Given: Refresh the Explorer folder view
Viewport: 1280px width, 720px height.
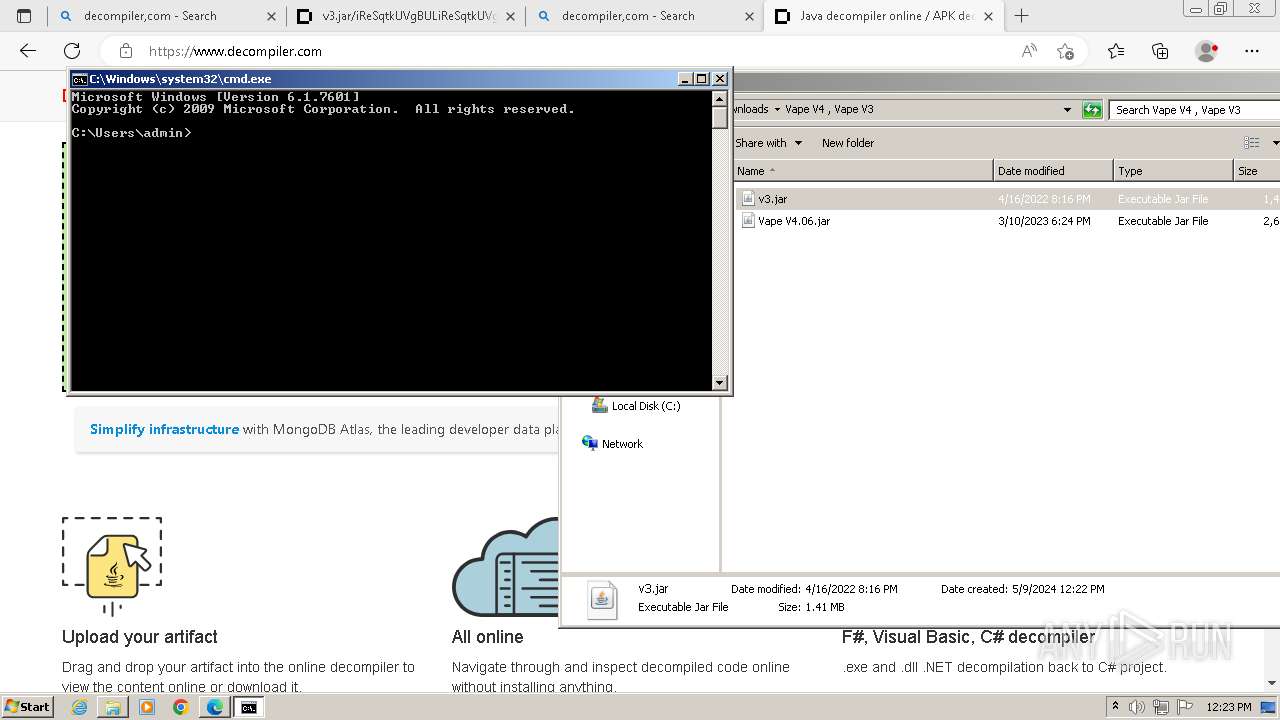Looking at the screenshot, I should [1092, 110].
